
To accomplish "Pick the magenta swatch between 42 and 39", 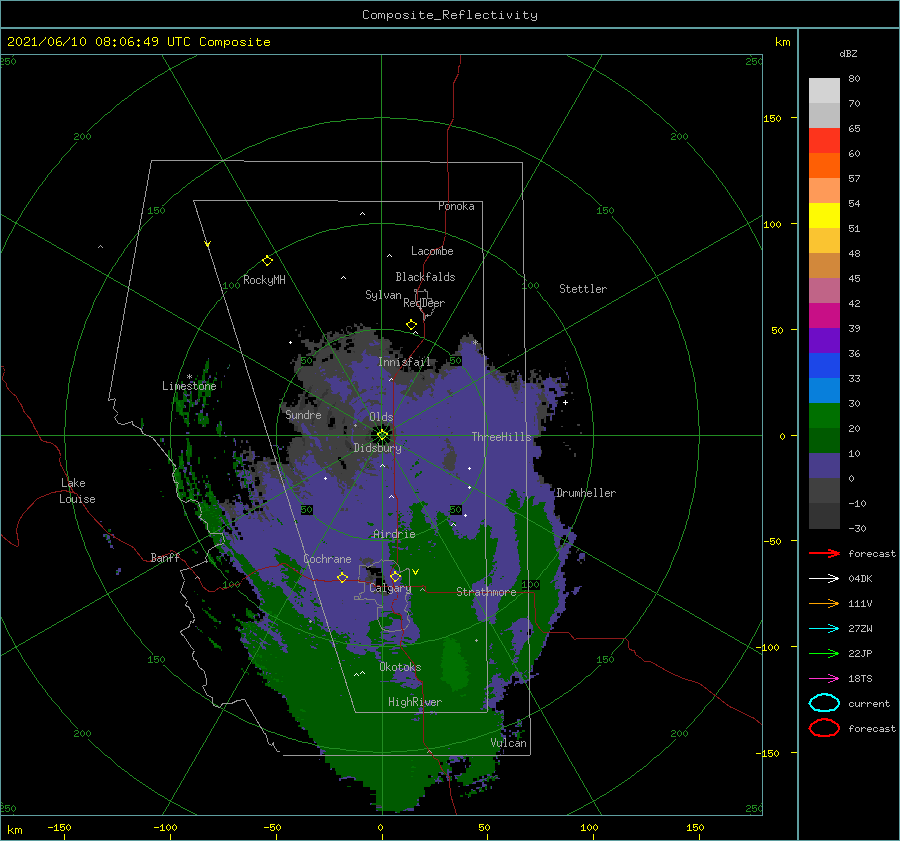I will (824, 316).
